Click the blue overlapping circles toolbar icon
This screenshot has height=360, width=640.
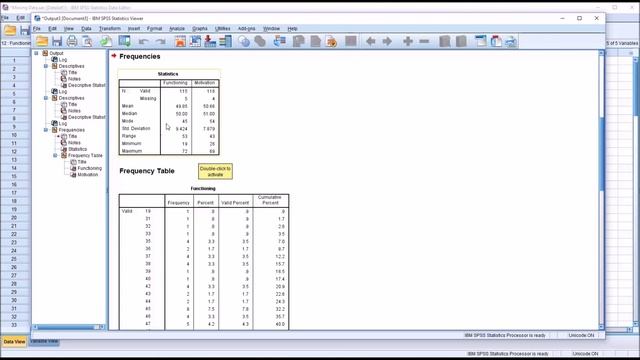(244, 41)
